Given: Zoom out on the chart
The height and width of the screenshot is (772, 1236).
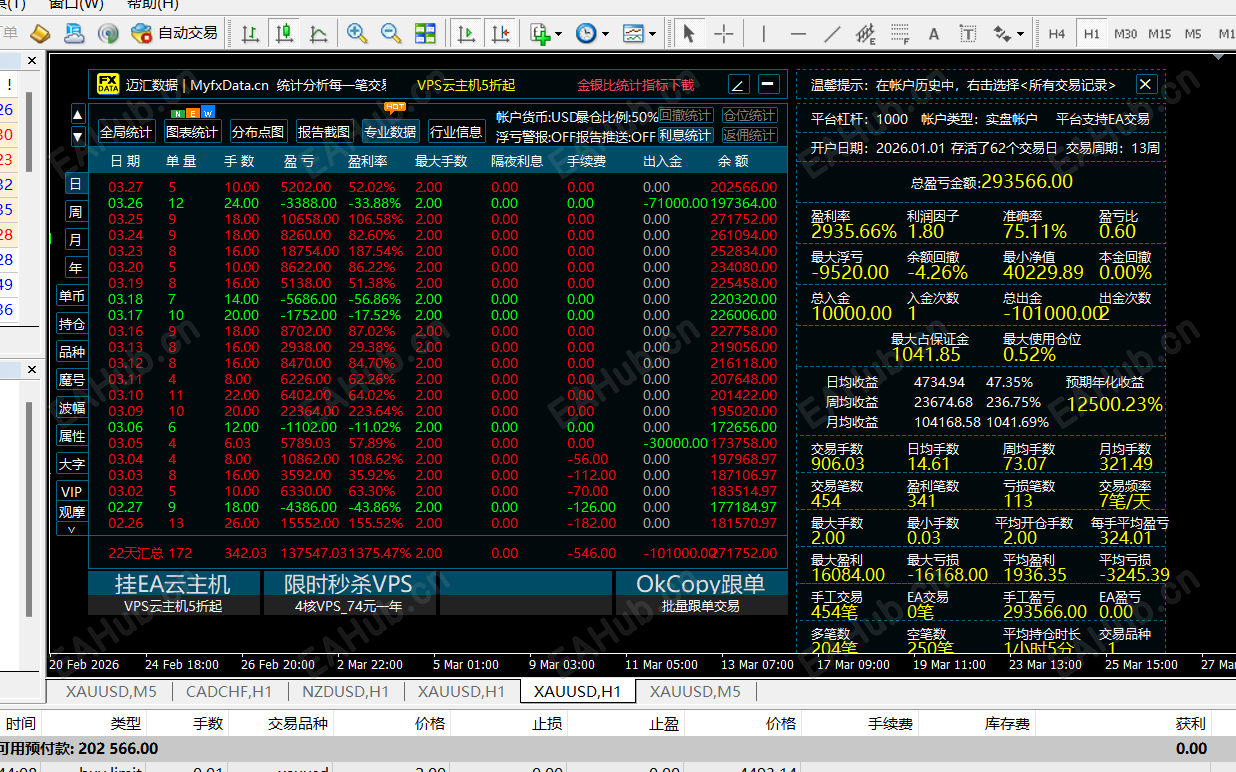Looking at the screenshot, I should 391,33.
